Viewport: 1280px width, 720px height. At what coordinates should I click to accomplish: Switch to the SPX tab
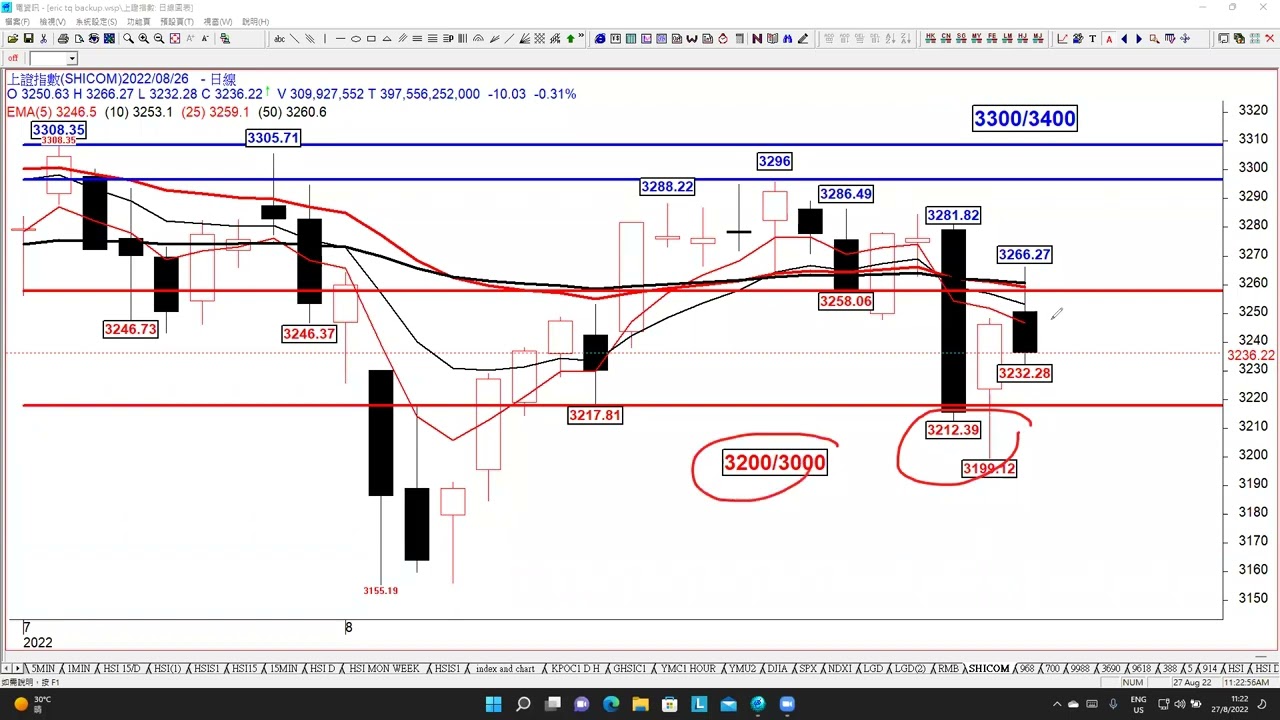[808, 668]
